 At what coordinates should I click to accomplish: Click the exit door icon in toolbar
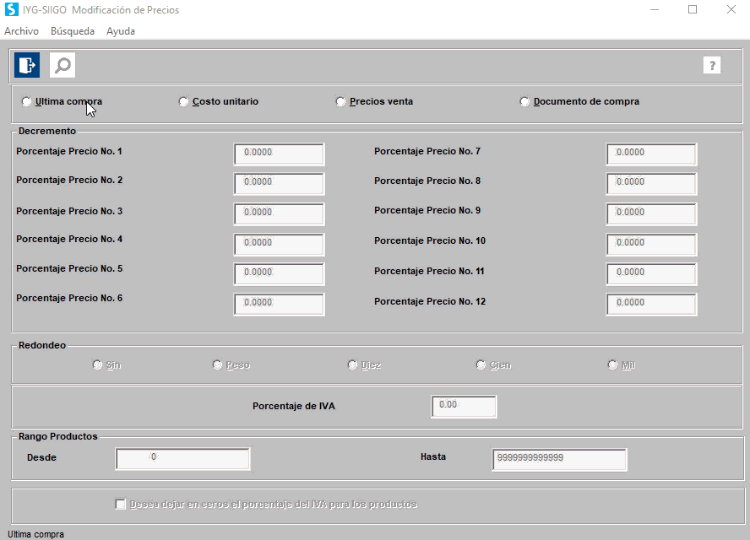pyautogui.click(x=27, y=65)
